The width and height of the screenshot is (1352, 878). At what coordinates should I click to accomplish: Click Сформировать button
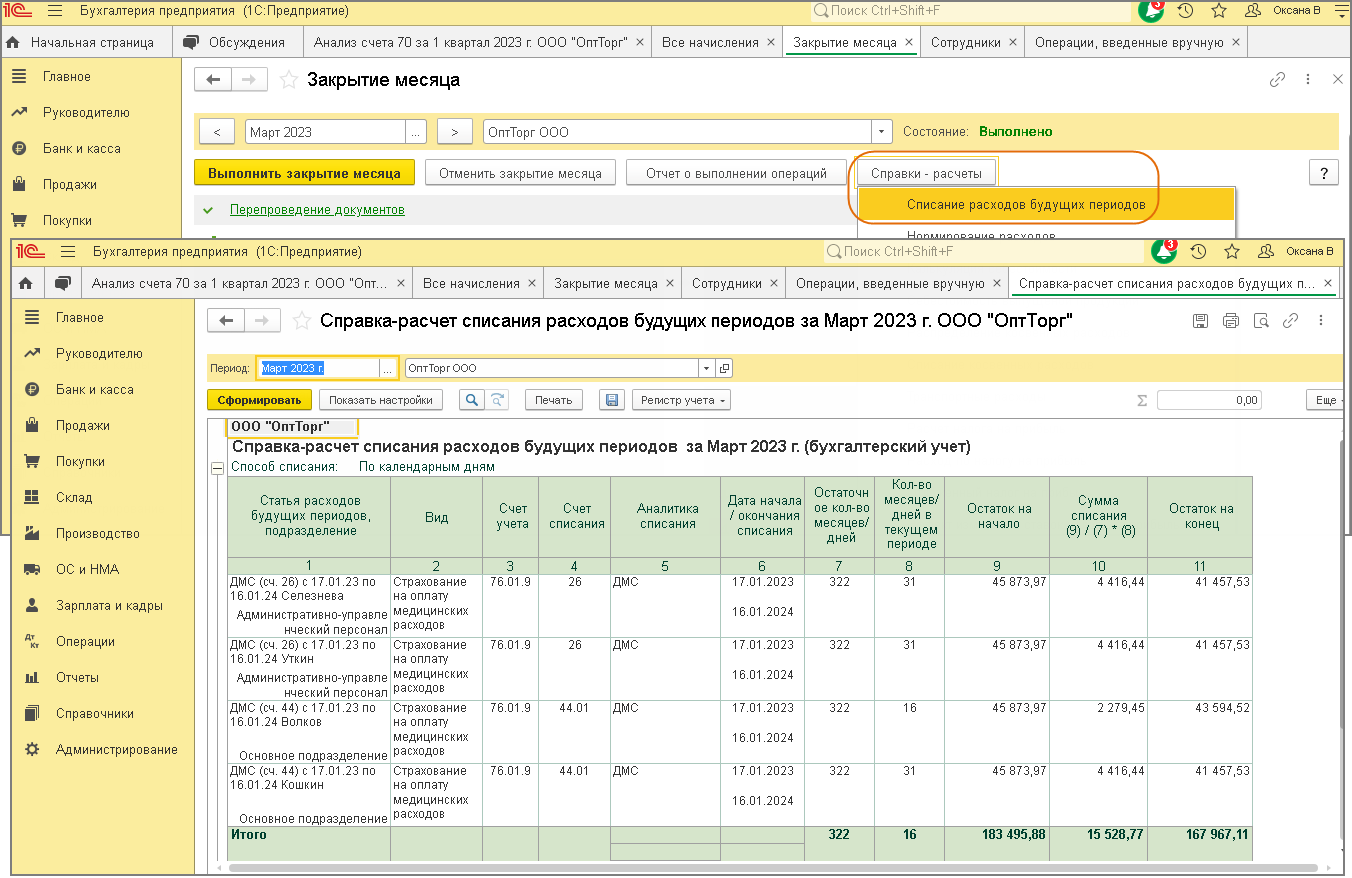[259, 400]
